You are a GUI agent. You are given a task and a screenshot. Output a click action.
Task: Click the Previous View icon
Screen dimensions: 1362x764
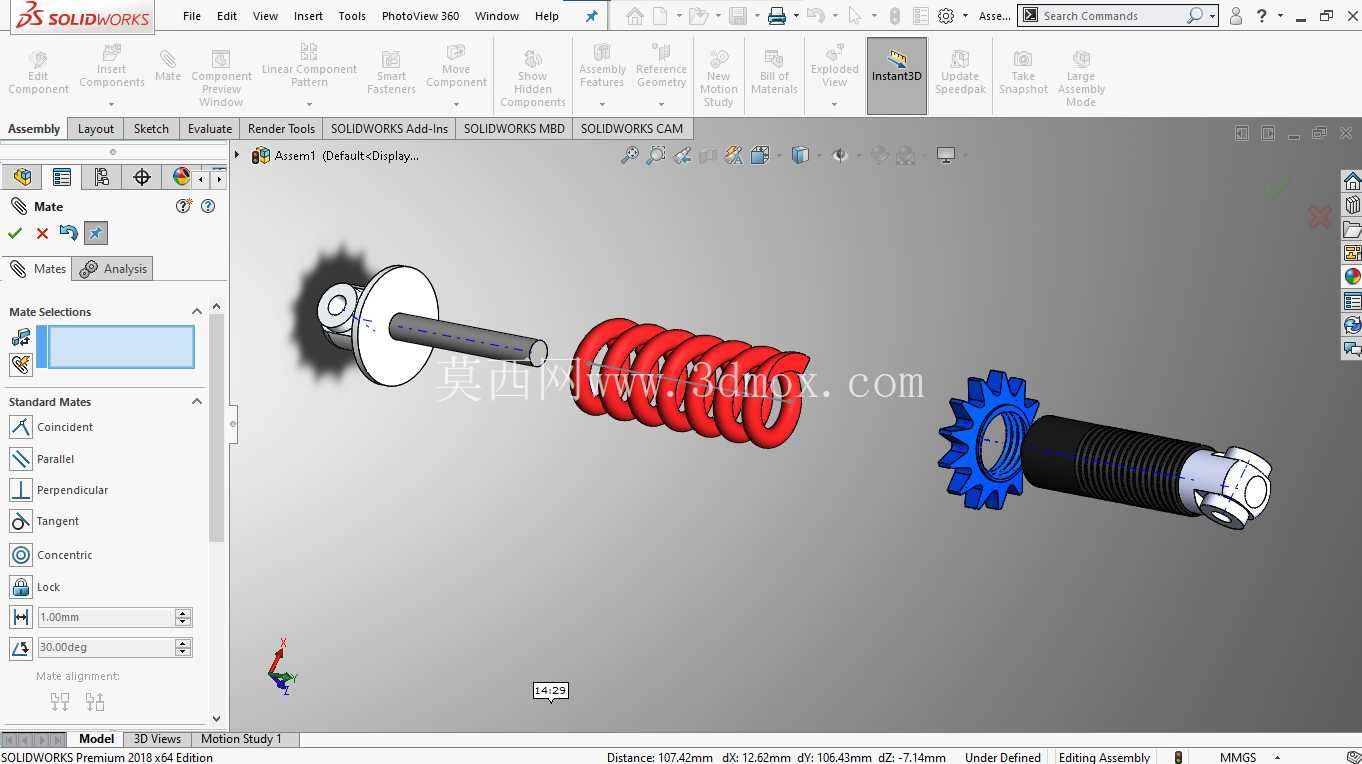(682, 155)
